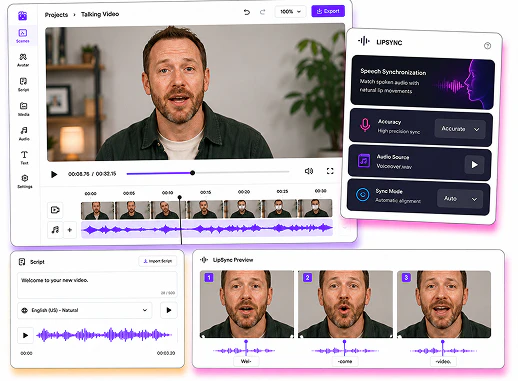Click the Import Script button

coord(157,261)
